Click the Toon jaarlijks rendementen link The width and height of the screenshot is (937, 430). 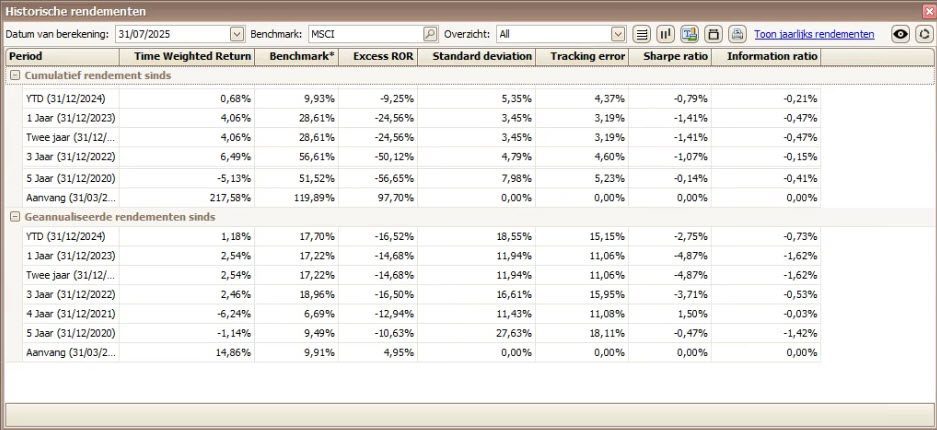[814, 34]
